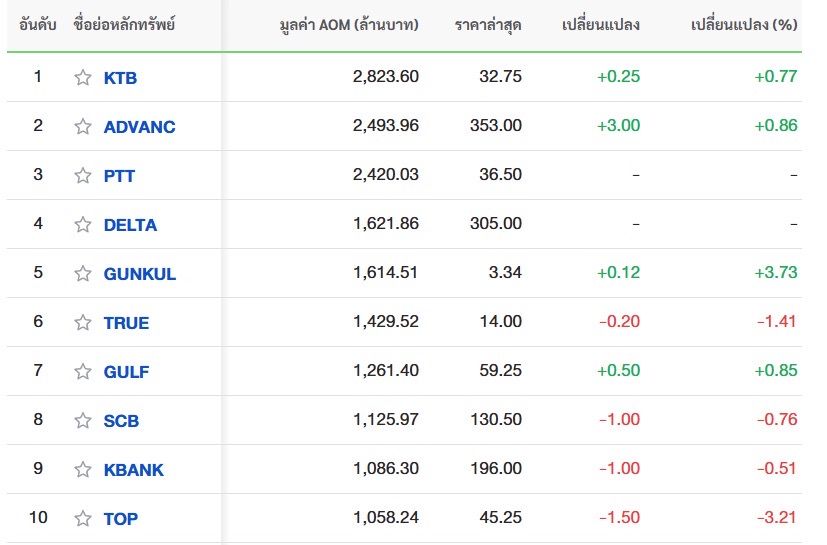Mark GULF as favorite star
827x545 pixels.
82,371
